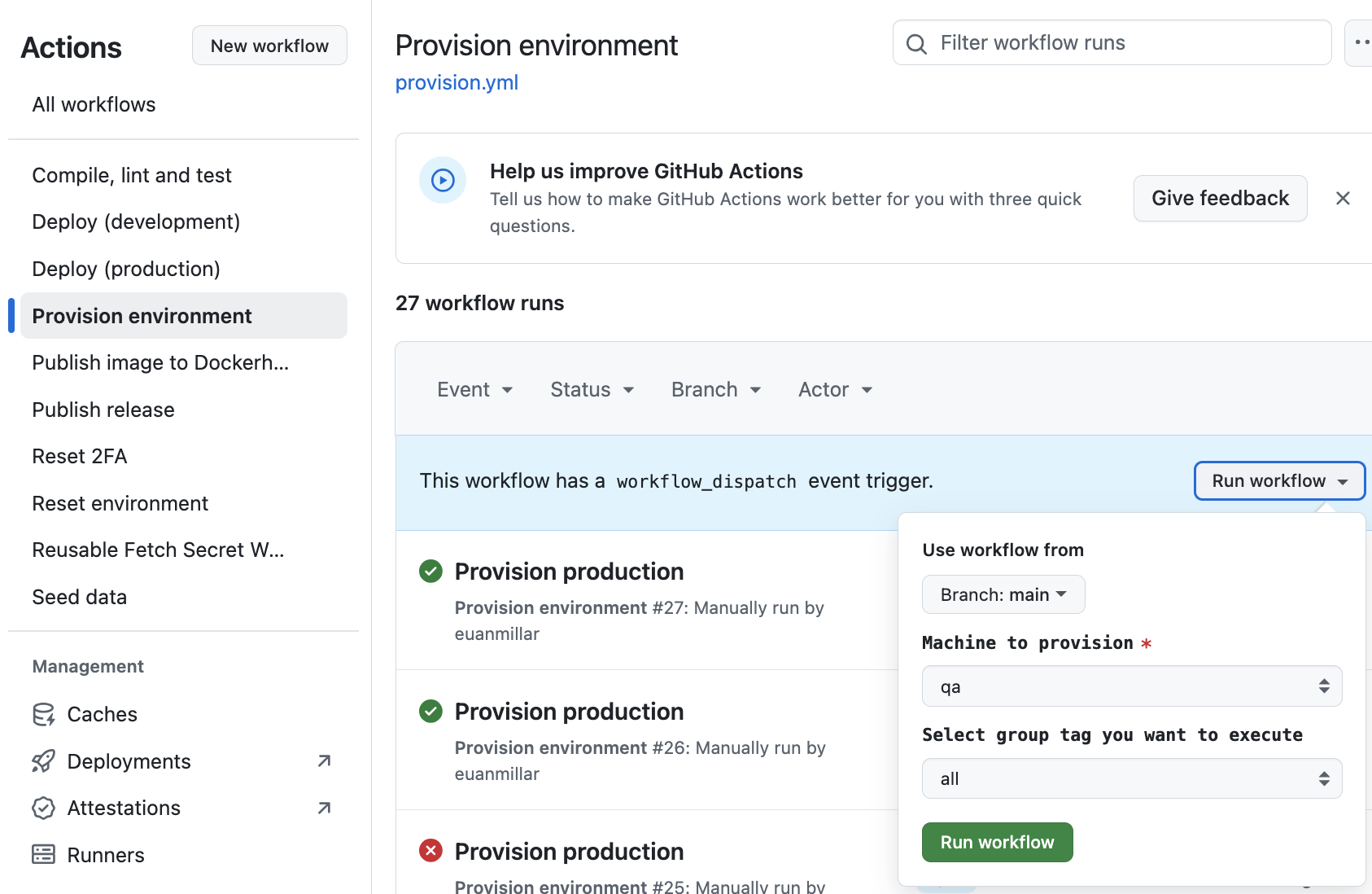
Task: Dismiss the feedback banner with X
Action: [1343, 199]
